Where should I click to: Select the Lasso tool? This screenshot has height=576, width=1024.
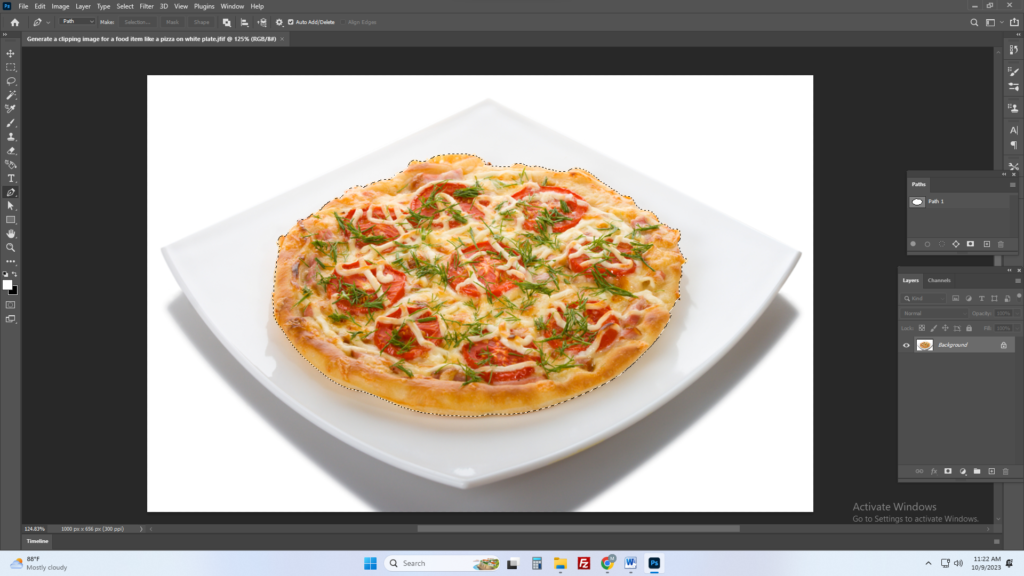pos(10,81)
